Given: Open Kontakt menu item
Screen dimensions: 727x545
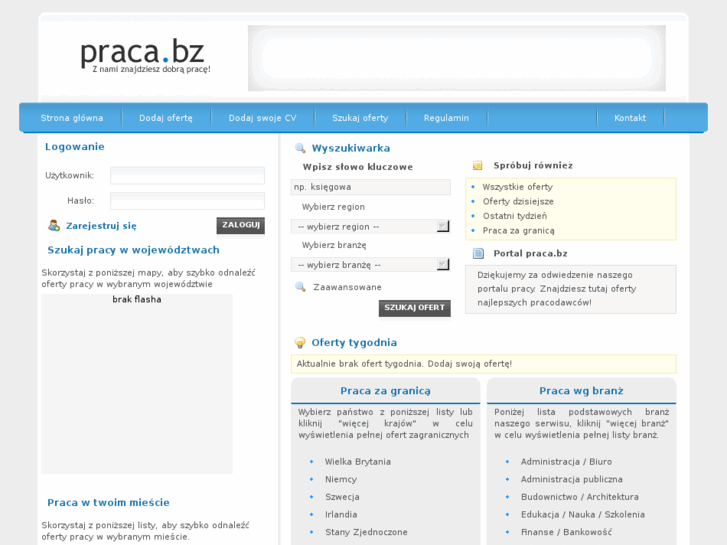Looking at the screenshot, I should click(x=630, y=118).
